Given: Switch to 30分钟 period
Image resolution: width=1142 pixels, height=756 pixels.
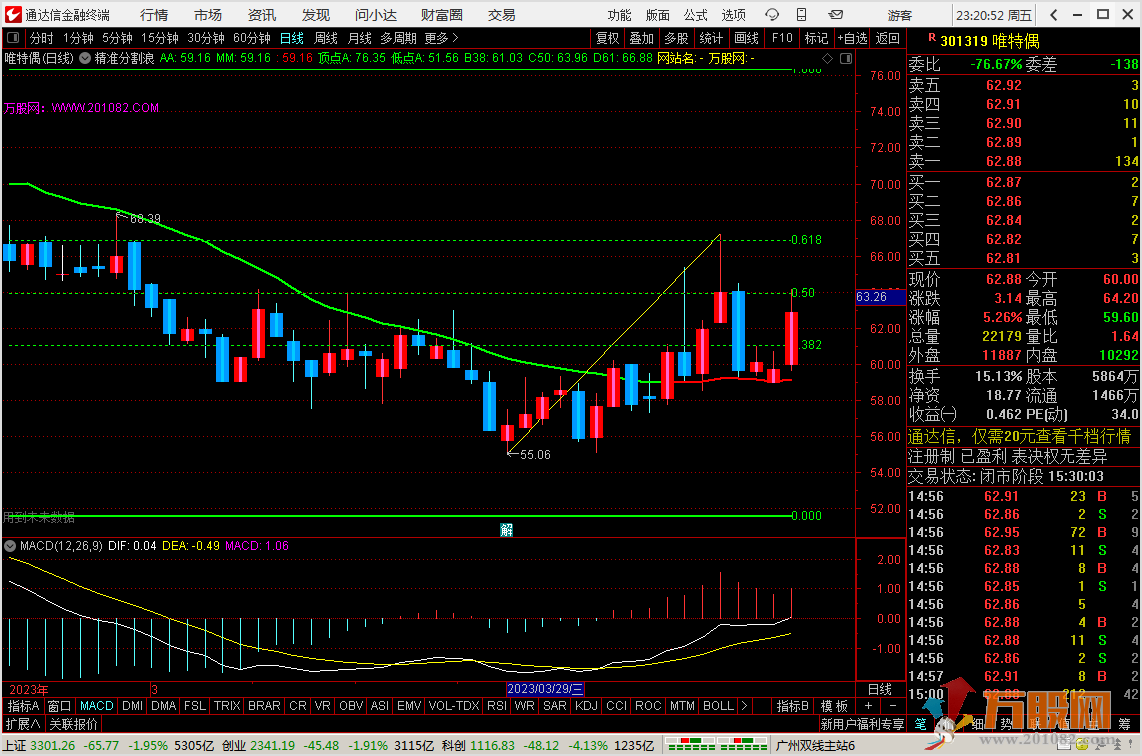Looking at the screenshot, I should 205,38.
